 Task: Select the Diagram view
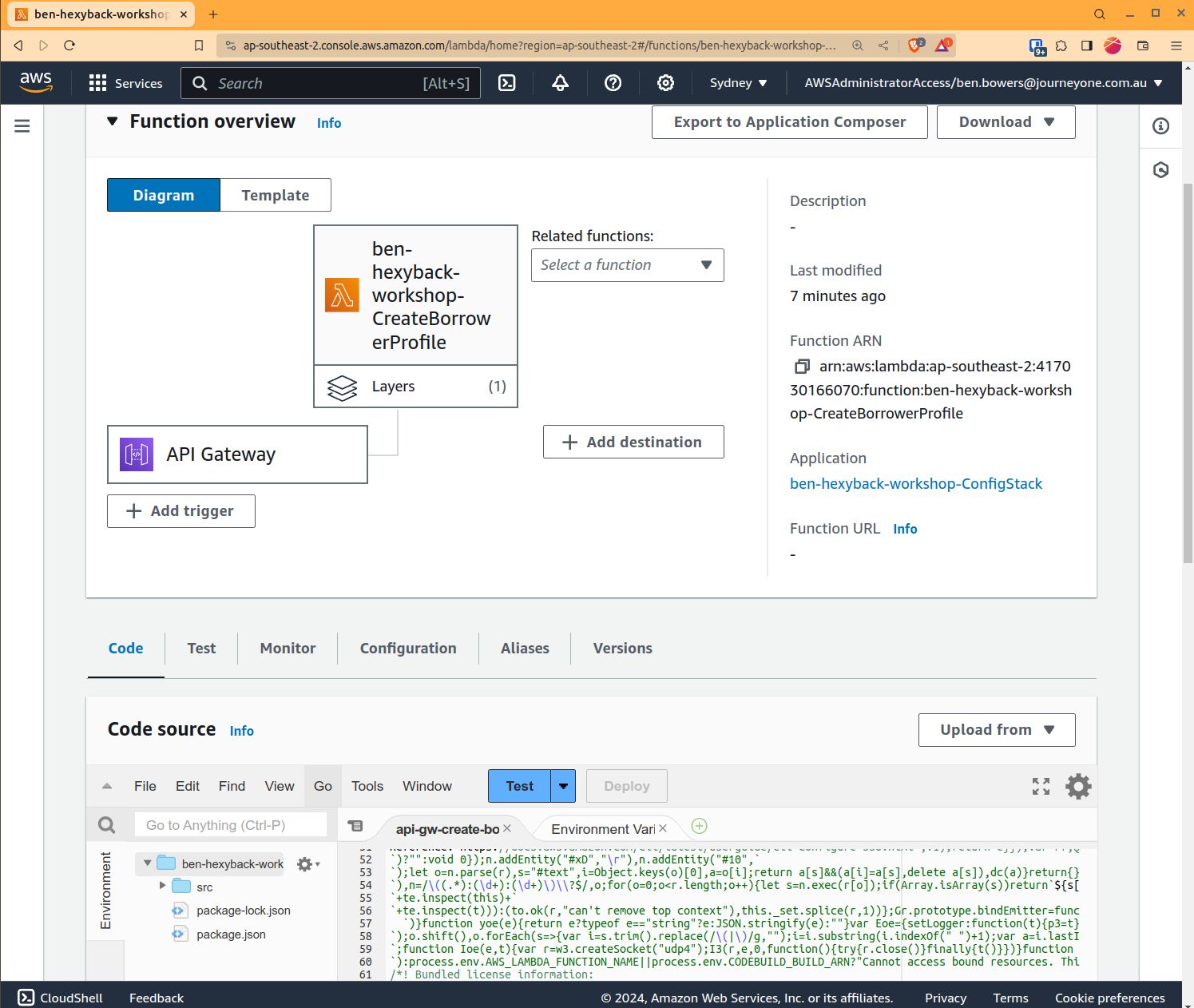click(x=164, y=196)
